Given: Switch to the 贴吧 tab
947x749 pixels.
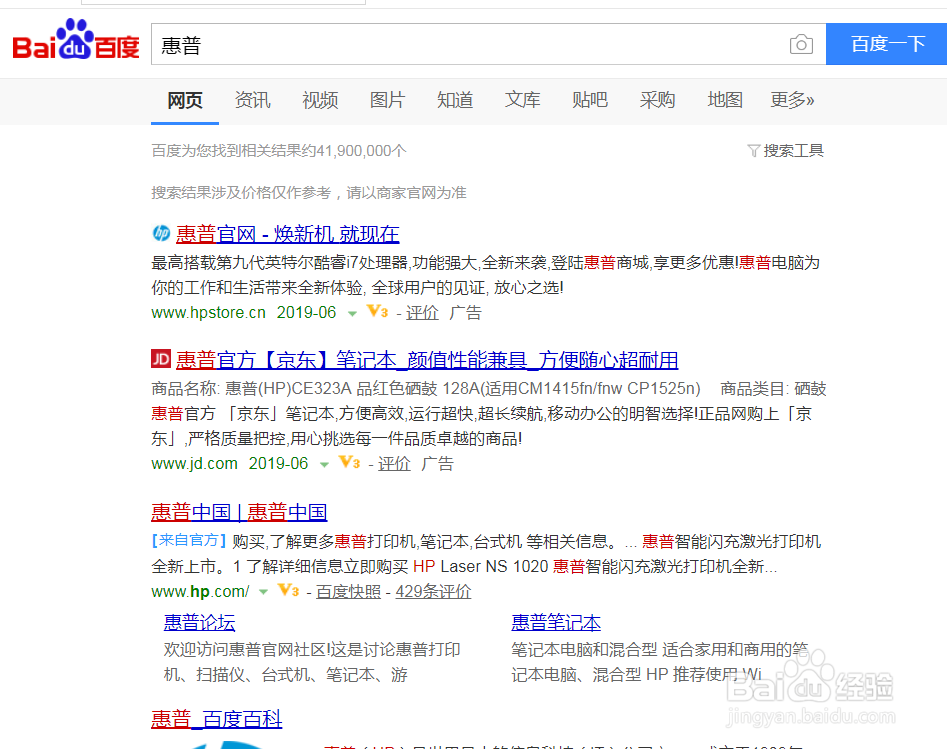Looking at the screenshot, I should (590, 100).
